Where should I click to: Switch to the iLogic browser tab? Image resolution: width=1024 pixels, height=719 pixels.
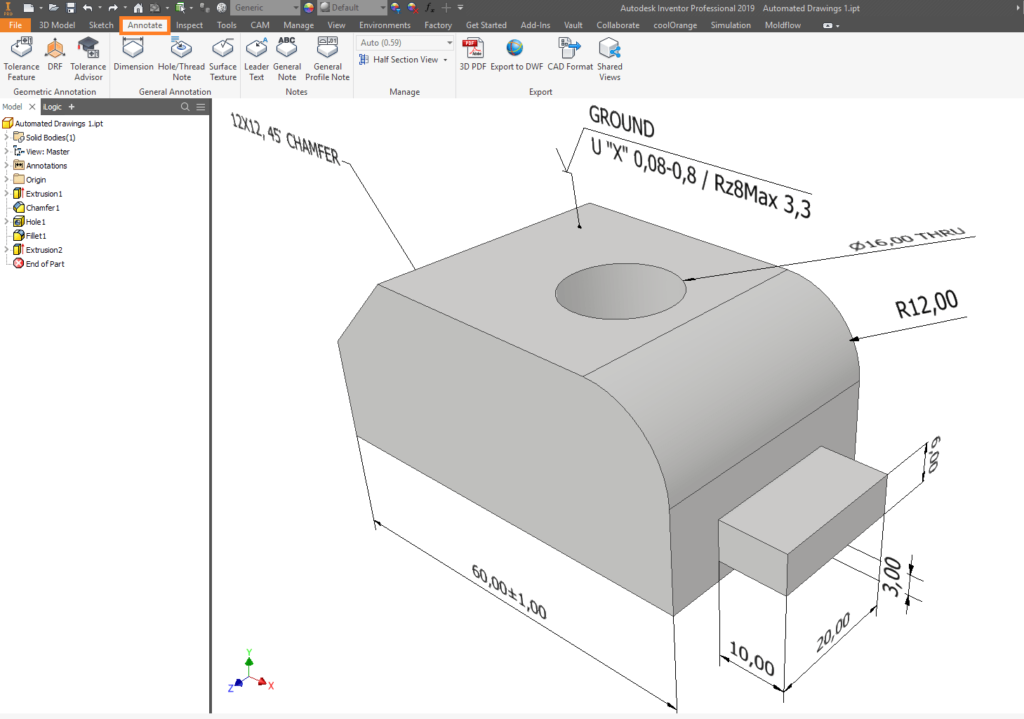click(52, 106)
